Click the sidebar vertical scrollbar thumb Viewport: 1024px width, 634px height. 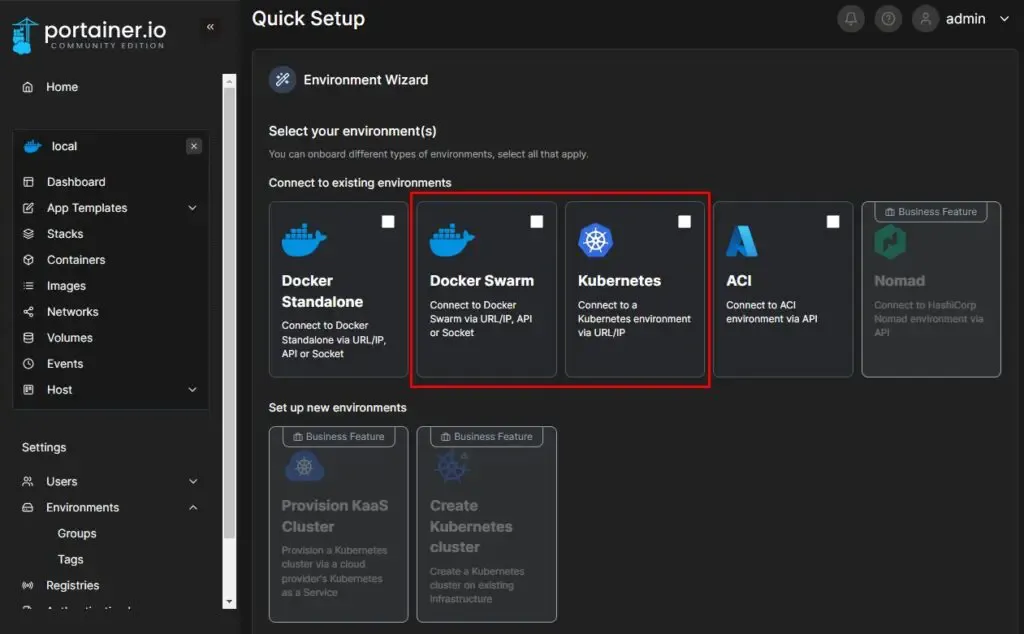click(x=229, y=313)
